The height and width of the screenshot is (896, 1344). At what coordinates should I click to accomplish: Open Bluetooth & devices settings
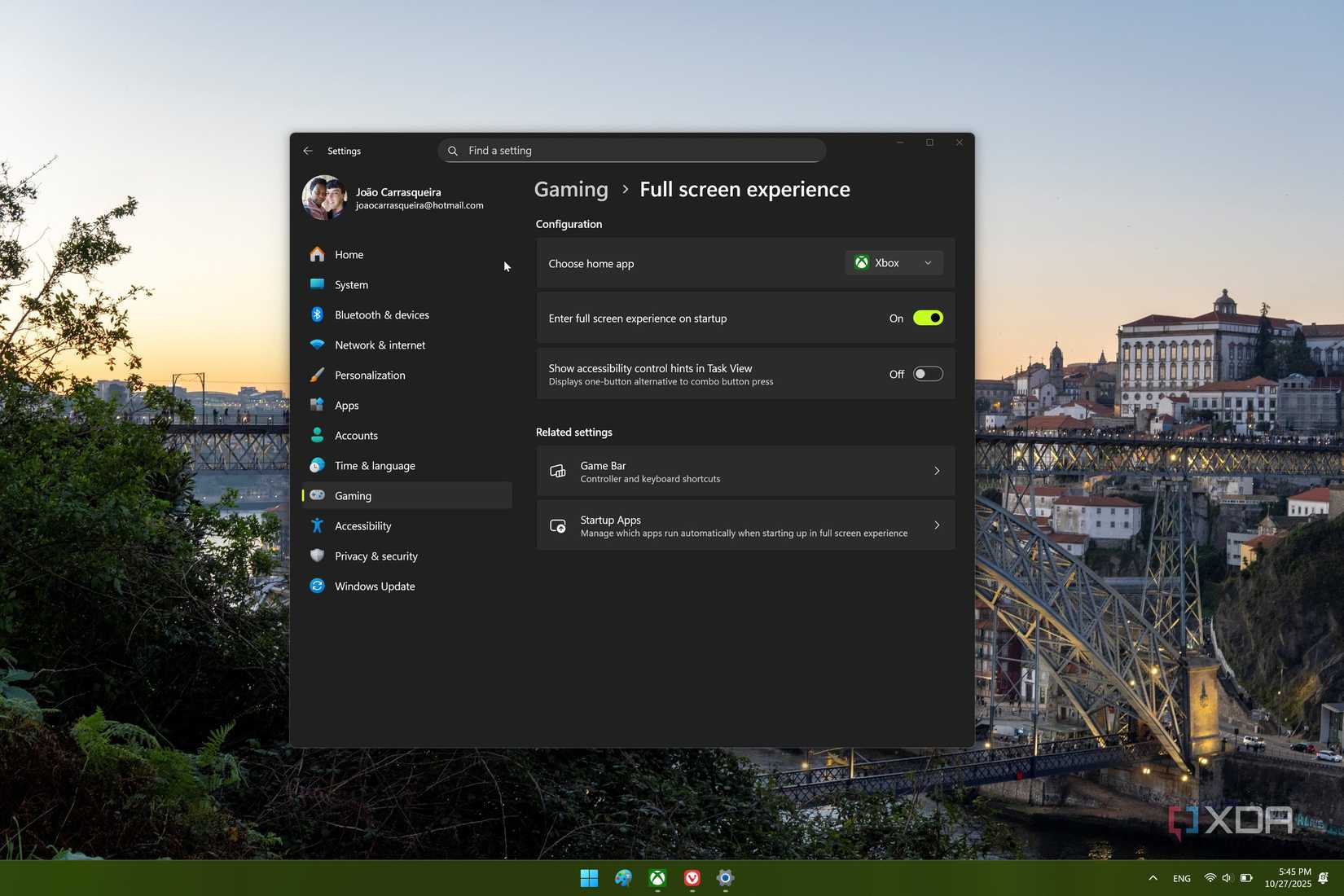click(381, 315)
